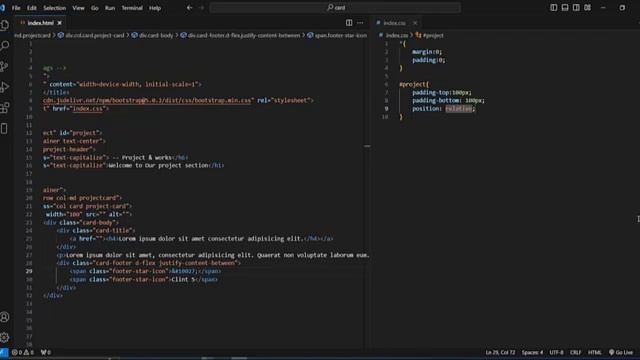This screenshot has width=640, height=360.
Task: Click the command center search box
Action: coord(335,8)
